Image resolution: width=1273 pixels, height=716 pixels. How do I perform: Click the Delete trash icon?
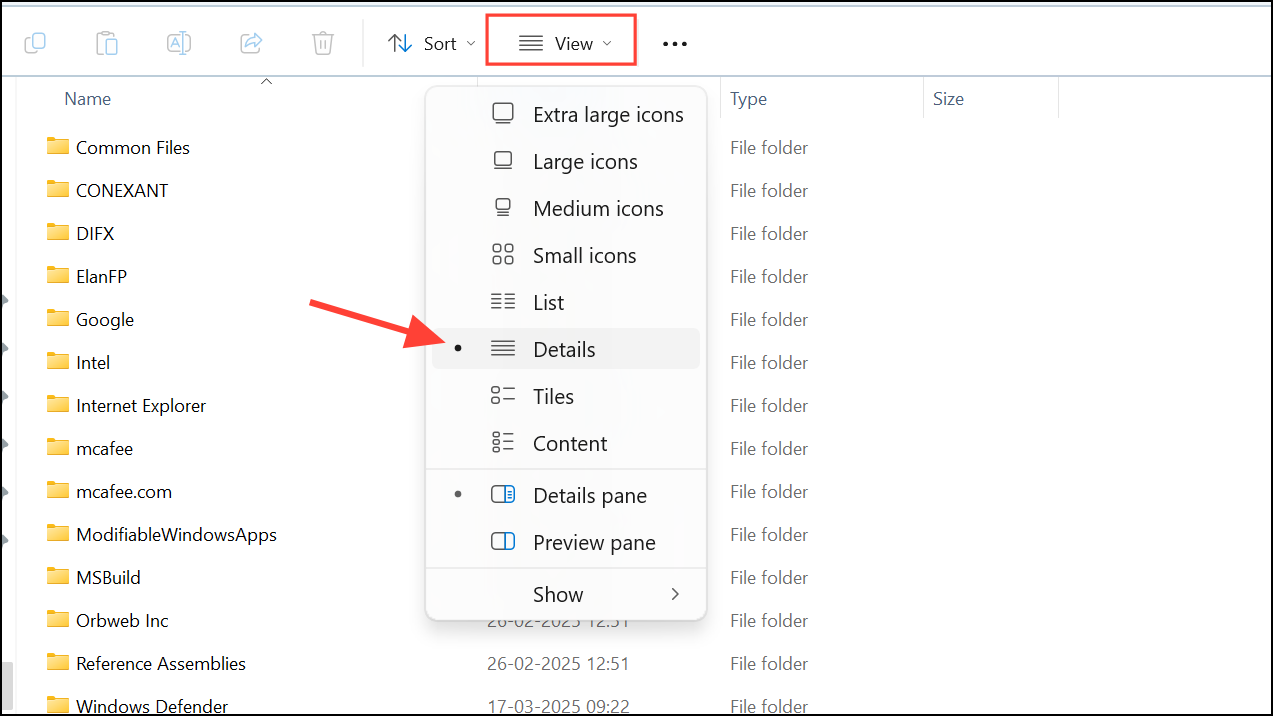322,43
